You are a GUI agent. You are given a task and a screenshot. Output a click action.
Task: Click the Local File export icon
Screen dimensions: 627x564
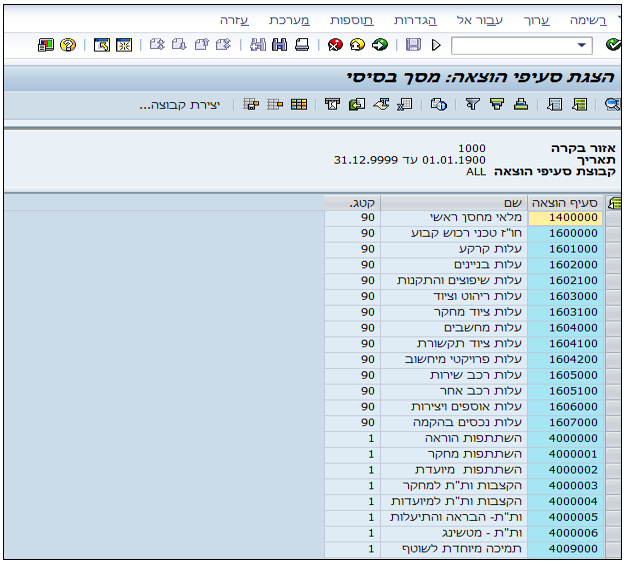(x=357, y=104)
